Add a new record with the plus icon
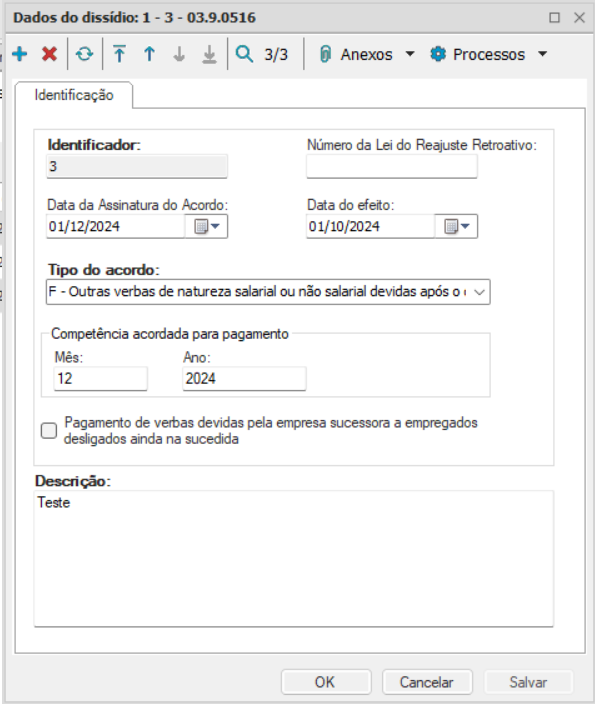 click(20, 54)
